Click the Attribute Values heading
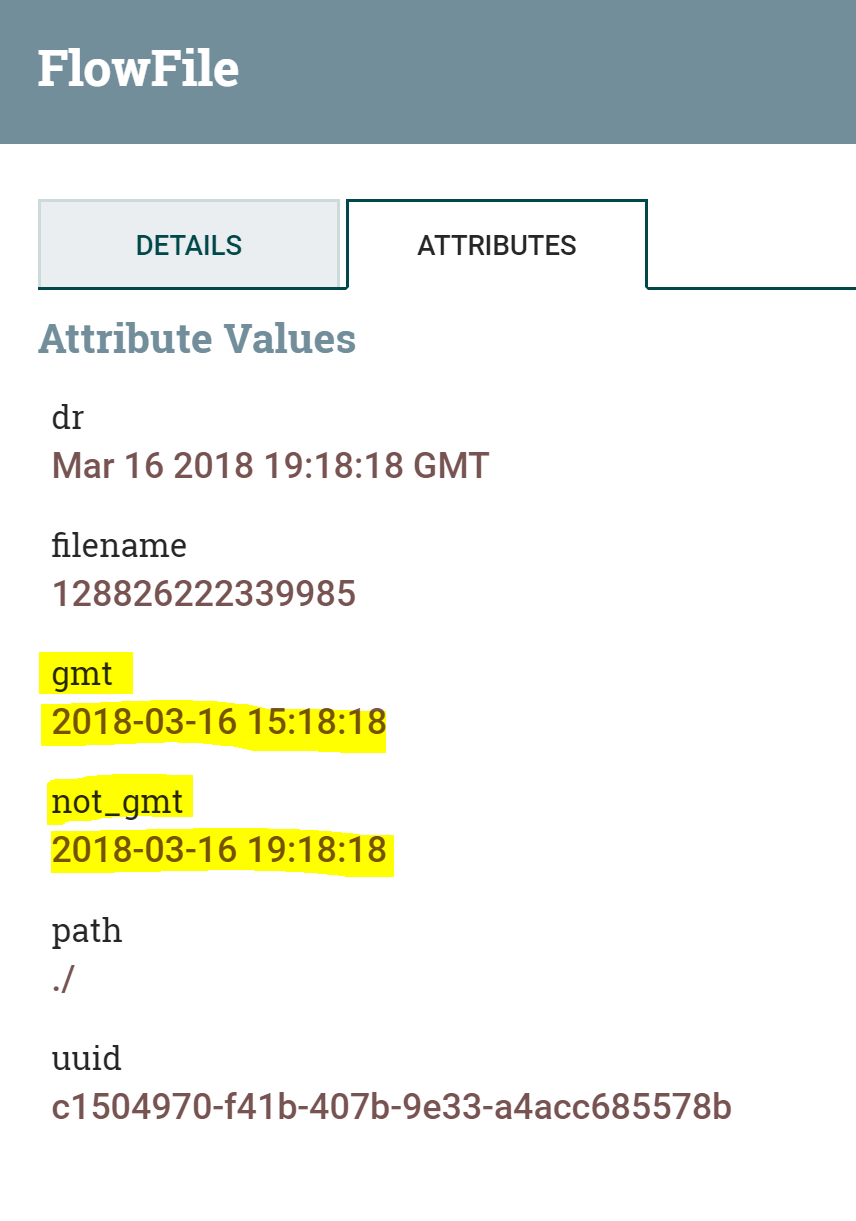 pyautogui.click(x=197, y=339)
